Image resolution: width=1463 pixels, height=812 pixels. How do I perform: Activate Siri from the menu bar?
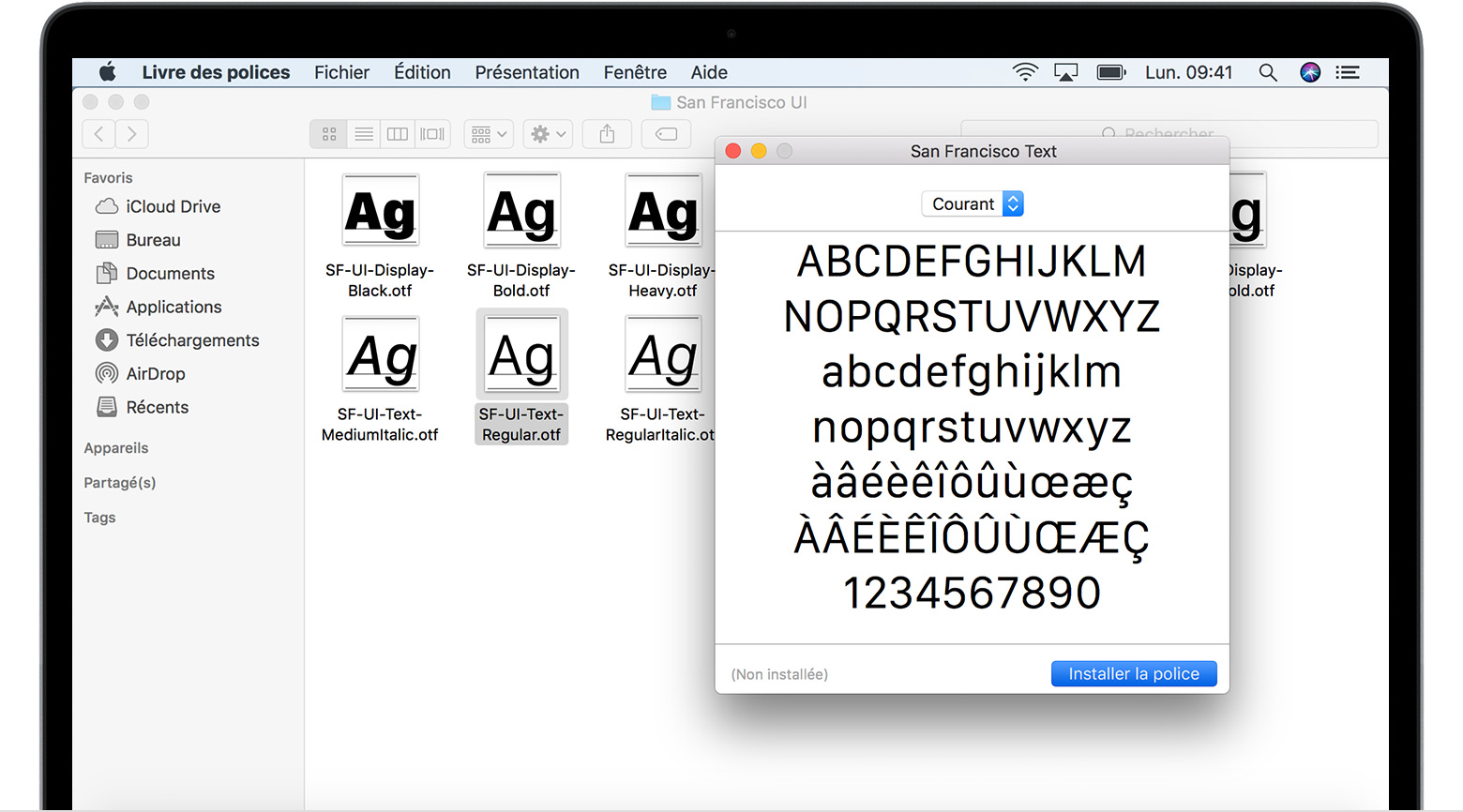click(x=1310, y=72)
